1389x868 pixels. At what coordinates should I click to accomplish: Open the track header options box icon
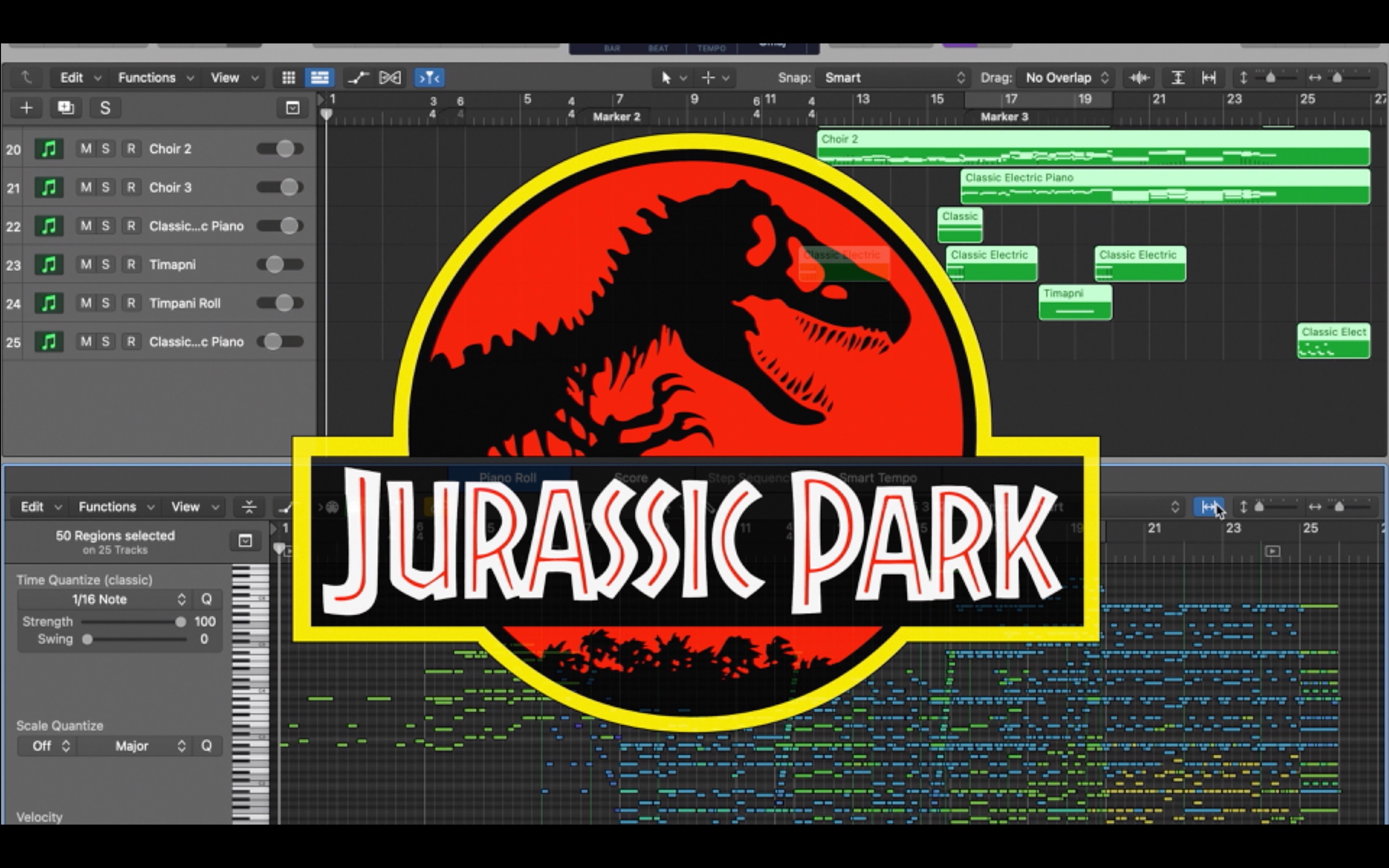click(293, 108)
